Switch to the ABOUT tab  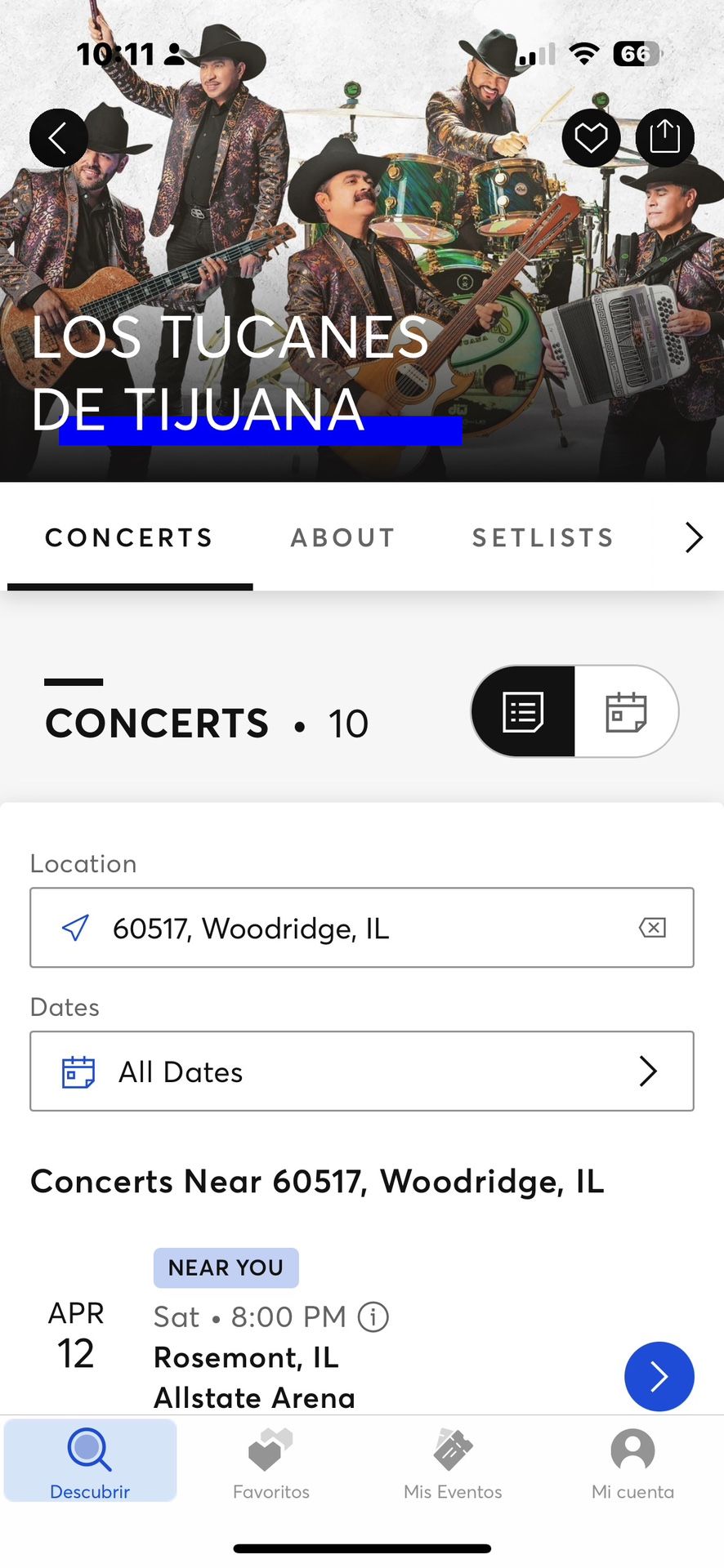(x=343, y=537)
